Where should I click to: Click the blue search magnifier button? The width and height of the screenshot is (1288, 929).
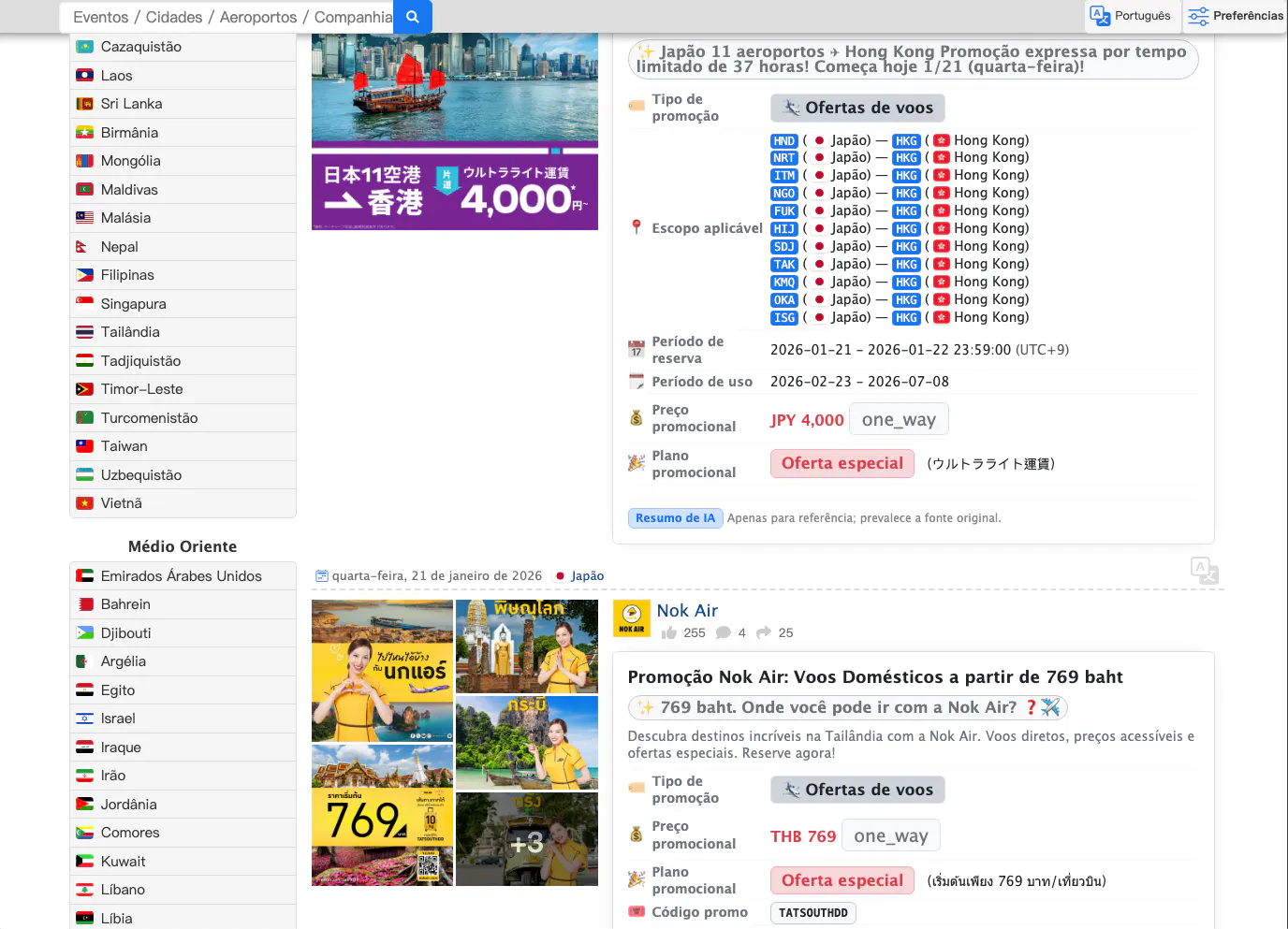point(413,17)
